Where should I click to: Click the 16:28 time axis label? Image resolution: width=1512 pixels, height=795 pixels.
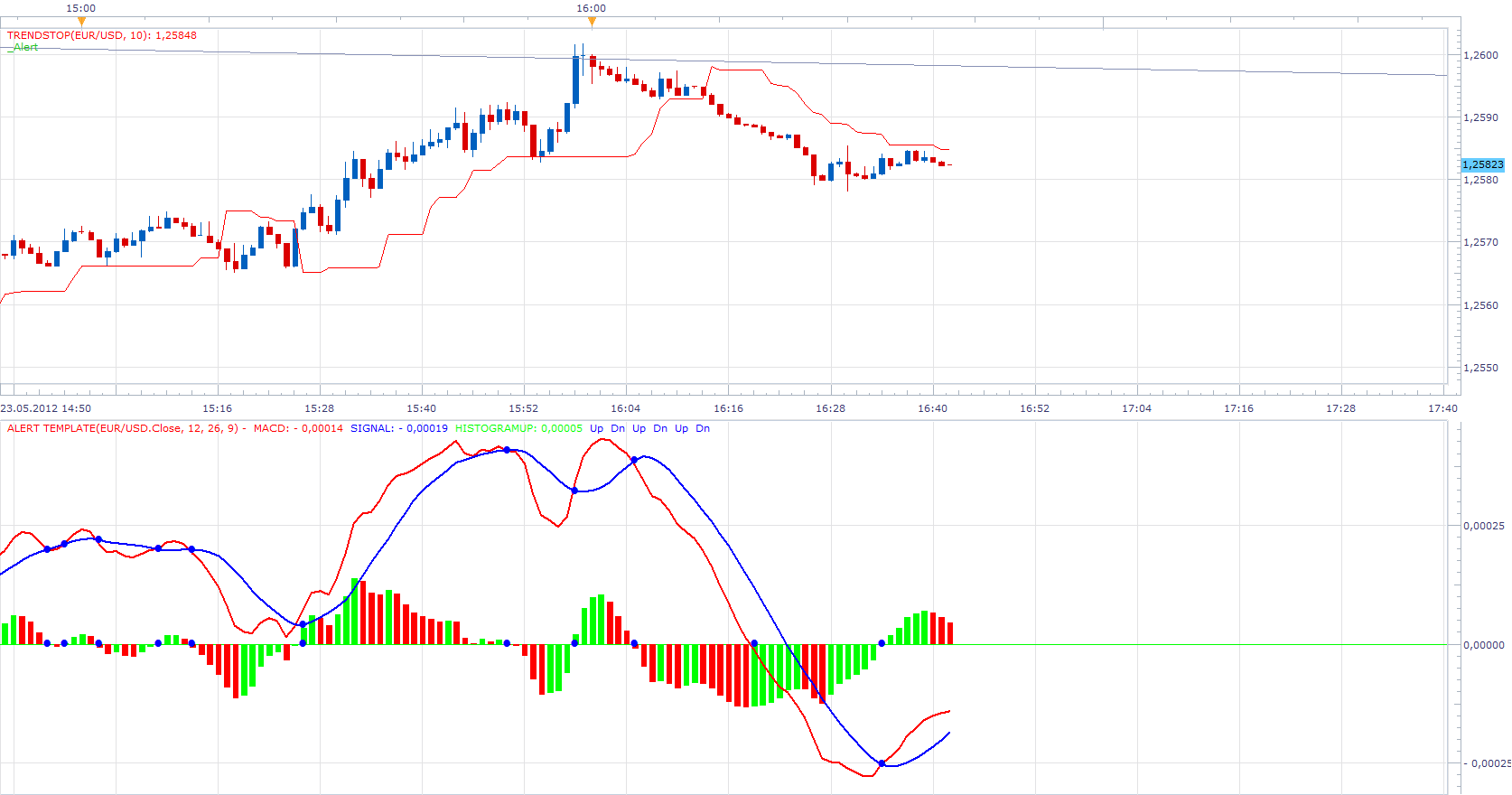[x=830, y=408]
